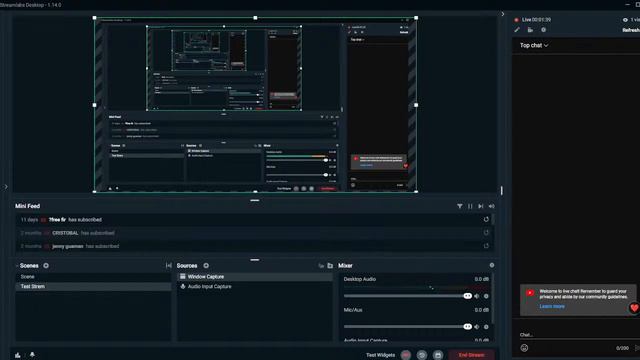Collapse the Scenes panel arrow
The height and width of the screenshot is (360, 640).
pos(17,266)
